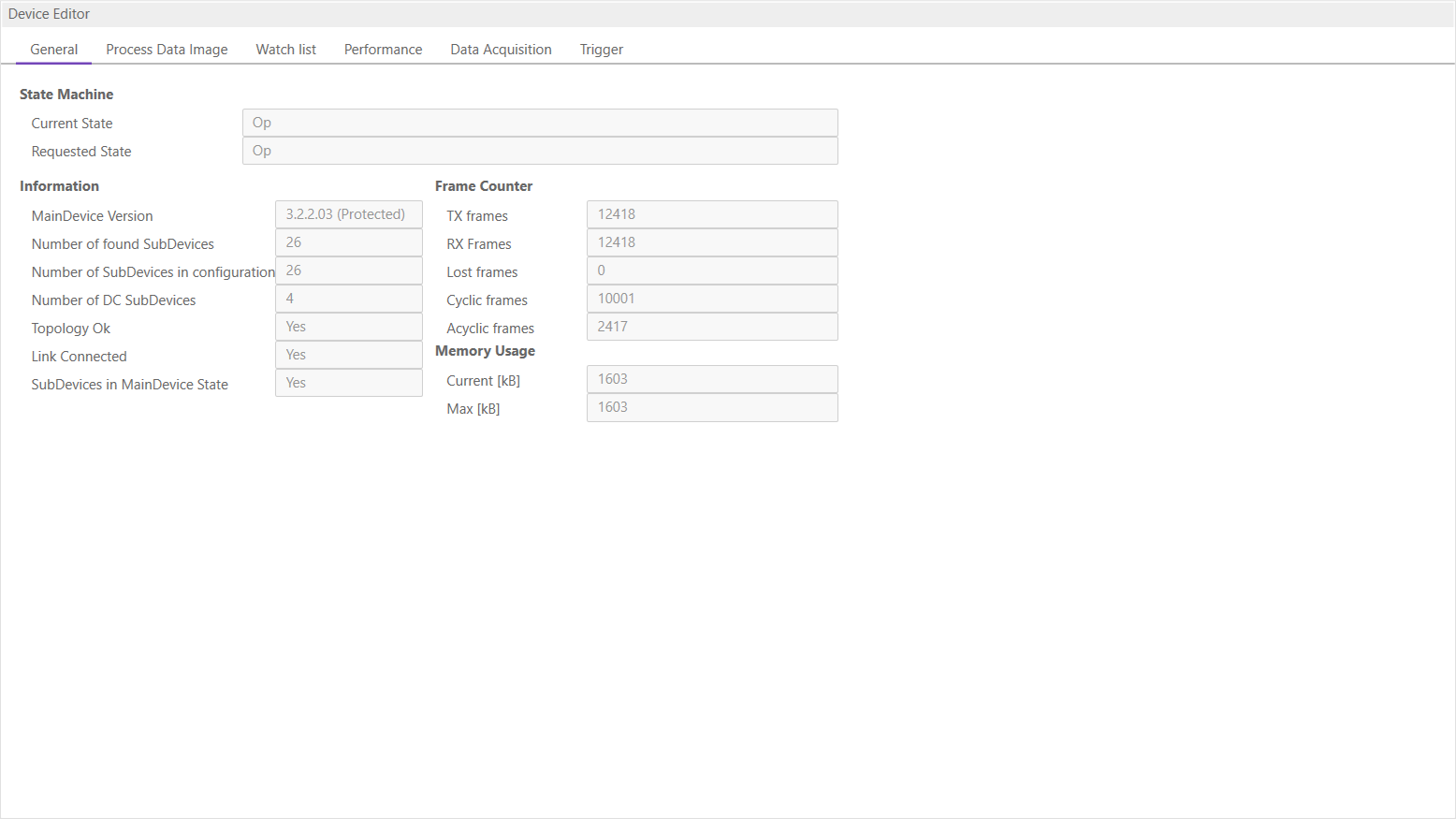Click the Number of found SubDevices field

348,242
